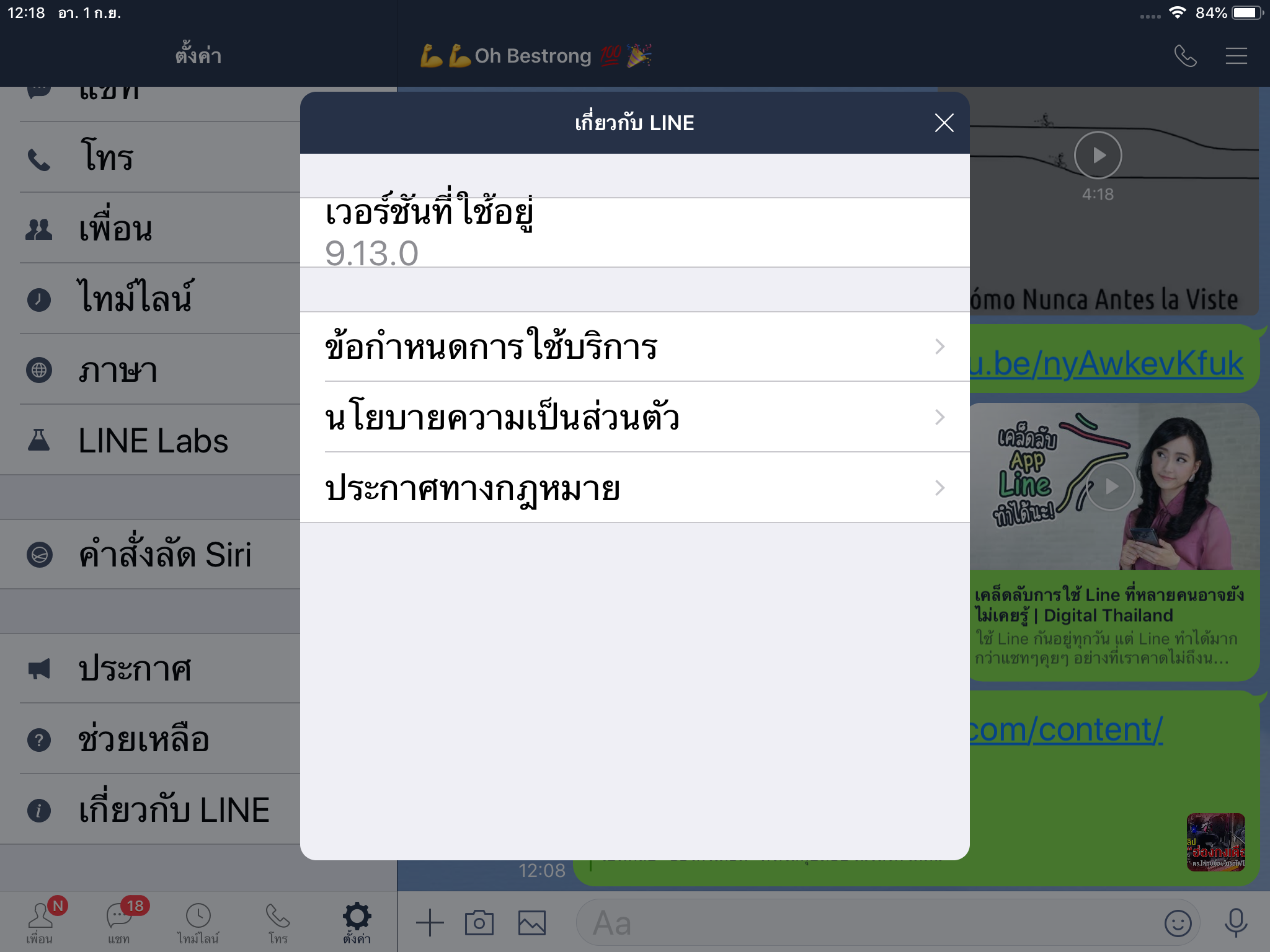1270x952 pixels.
Task: Tap the plus attachment icon
Action: click(430, 923)
